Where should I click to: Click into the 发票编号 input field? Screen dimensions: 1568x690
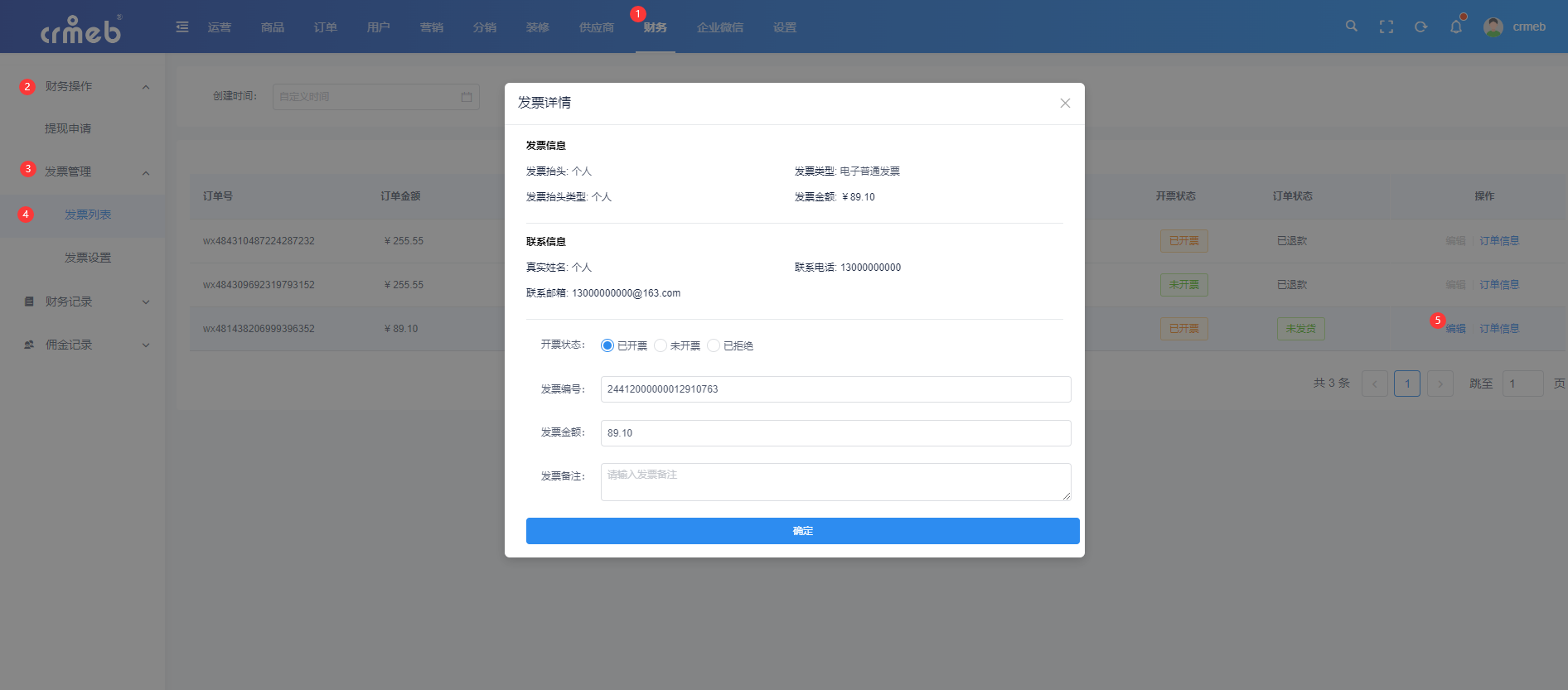(835, 389)
